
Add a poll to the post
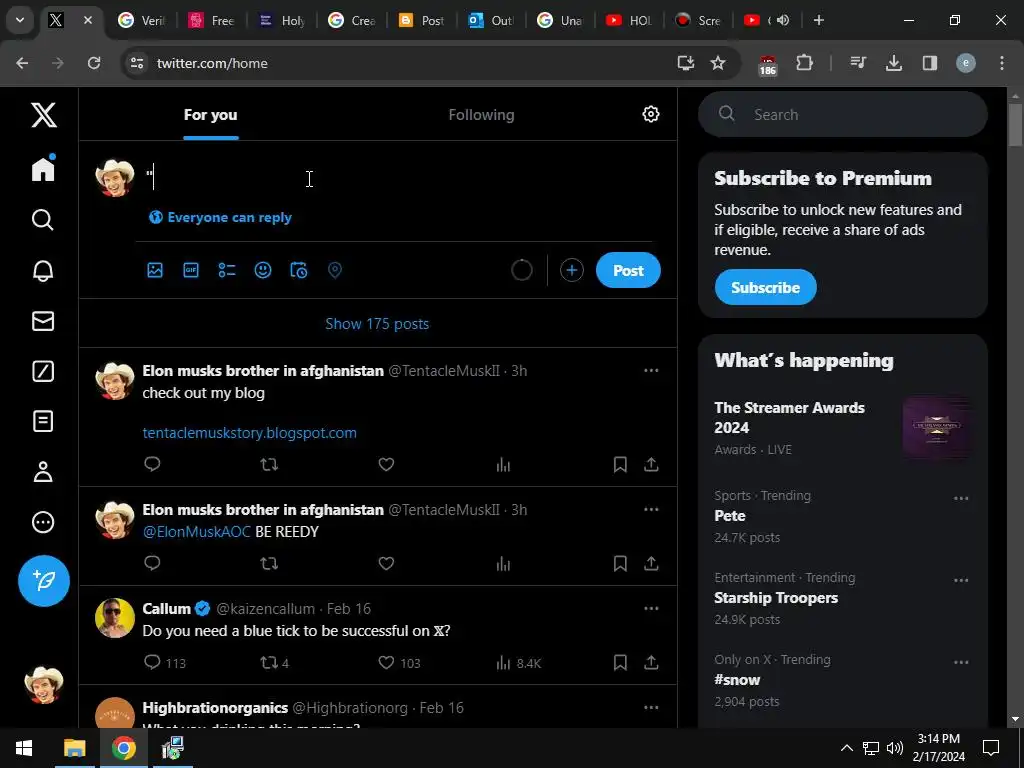tap(227, 270)
